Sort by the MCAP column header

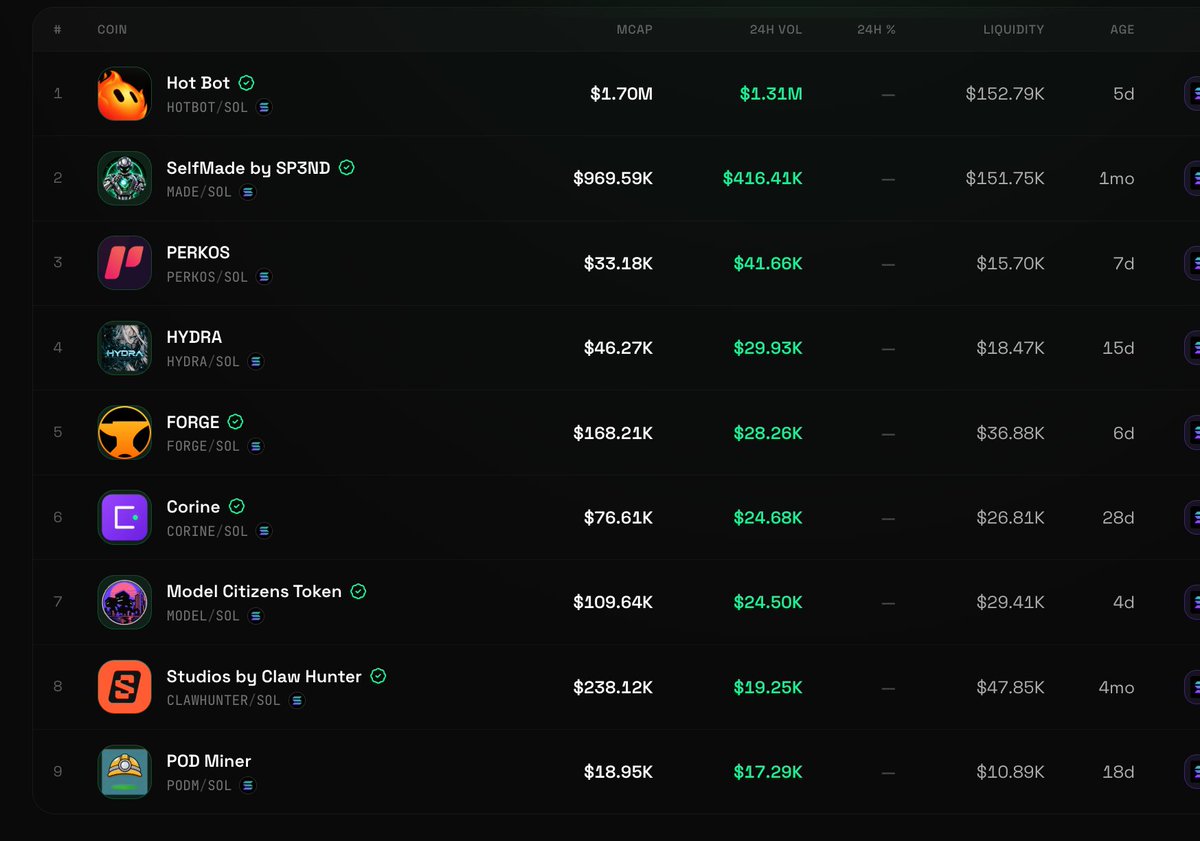(635, 30)
